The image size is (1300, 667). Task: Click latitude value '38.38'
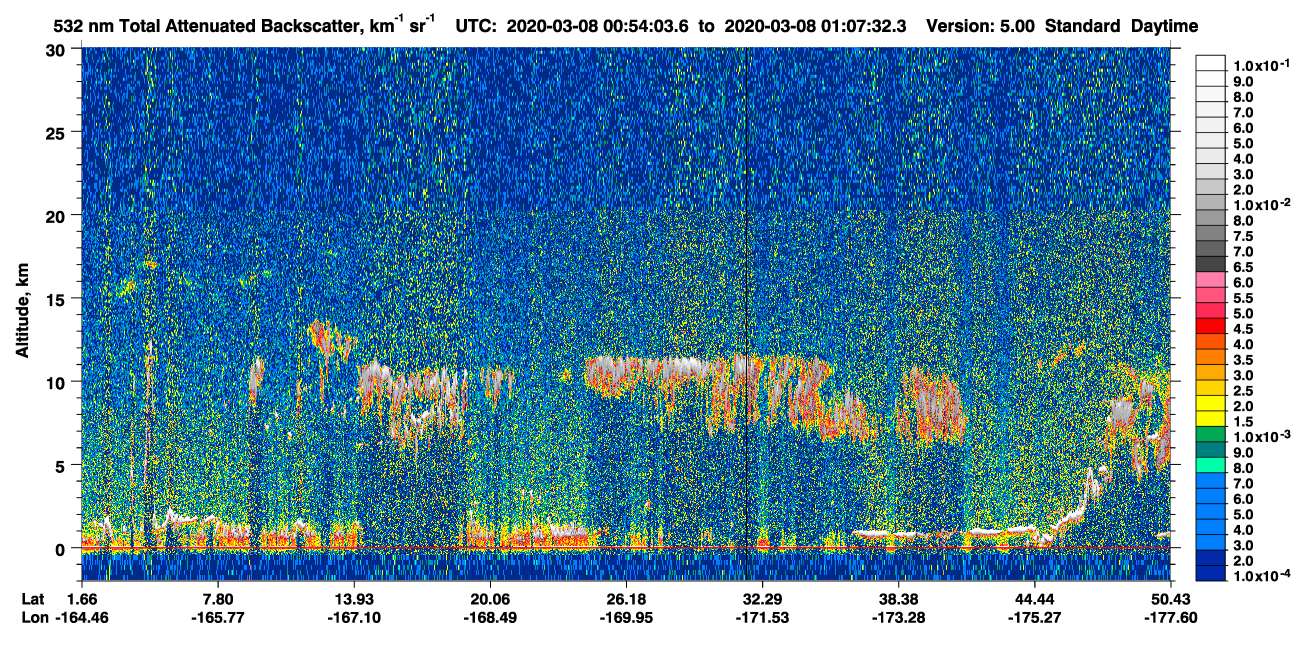coord(898,599)
